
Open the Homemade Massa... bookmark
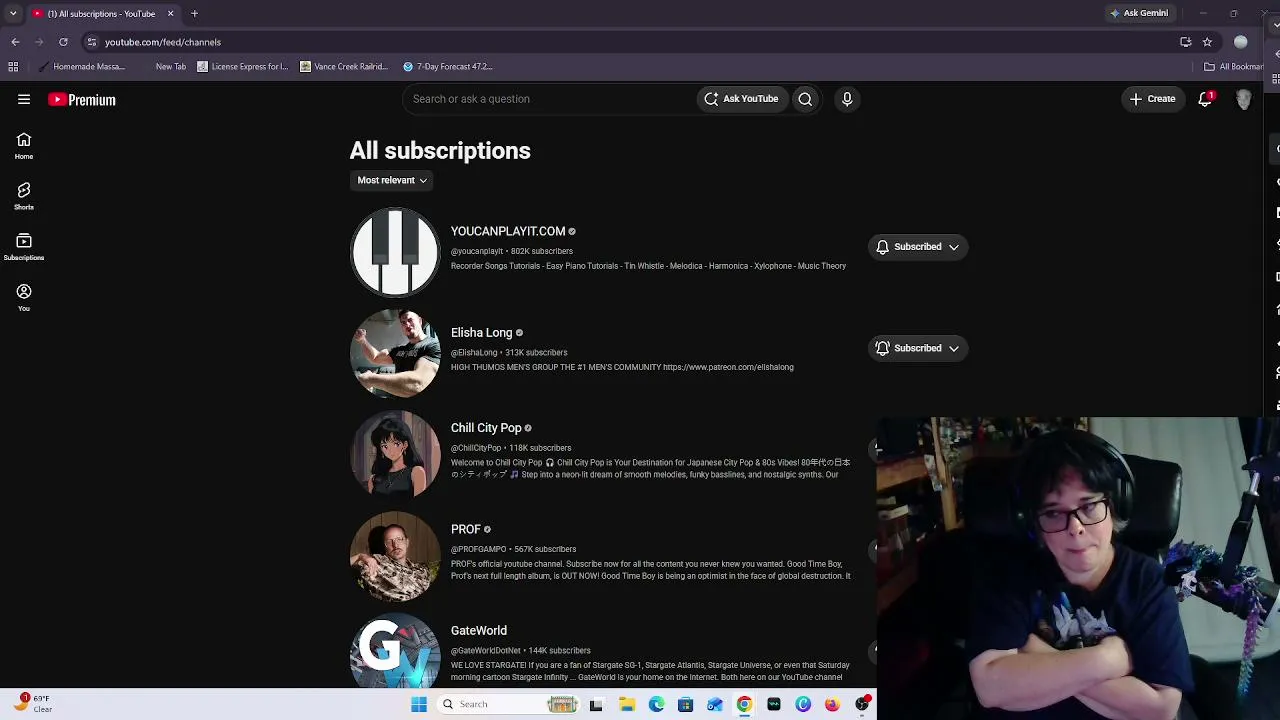coord(82,67)
